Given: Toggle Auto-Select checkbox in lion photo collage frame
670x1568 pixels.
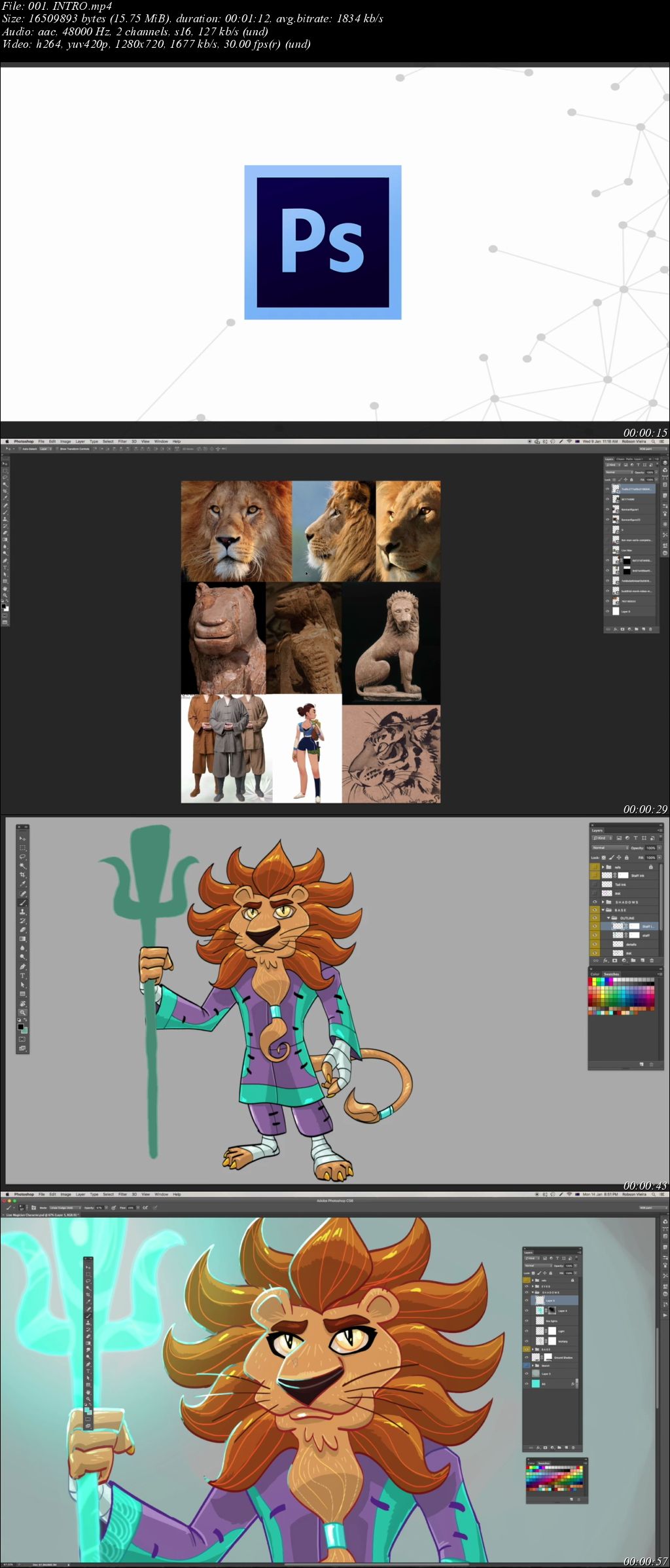Looking at the screenshot, I should [20, 449].
